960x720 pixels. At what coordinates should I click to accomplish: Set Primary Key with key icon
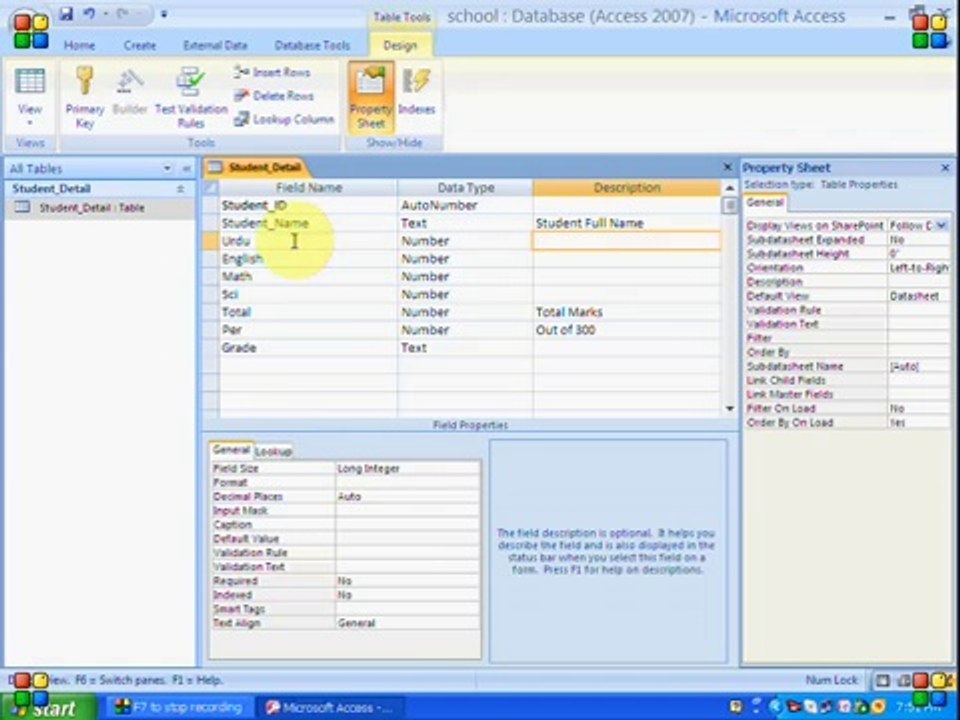coord(84,98)
